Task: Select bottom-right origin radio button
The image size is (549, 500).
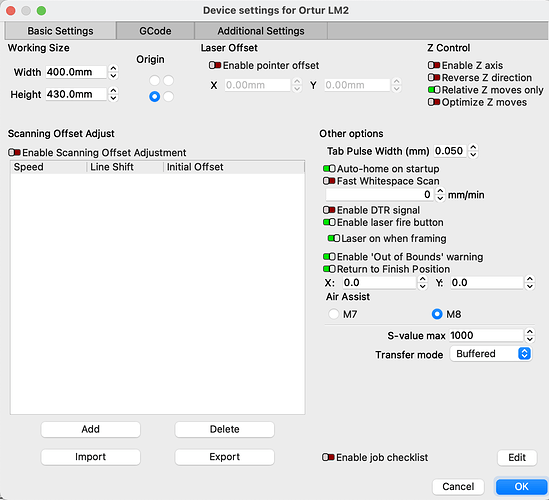Action: [168, 96]
